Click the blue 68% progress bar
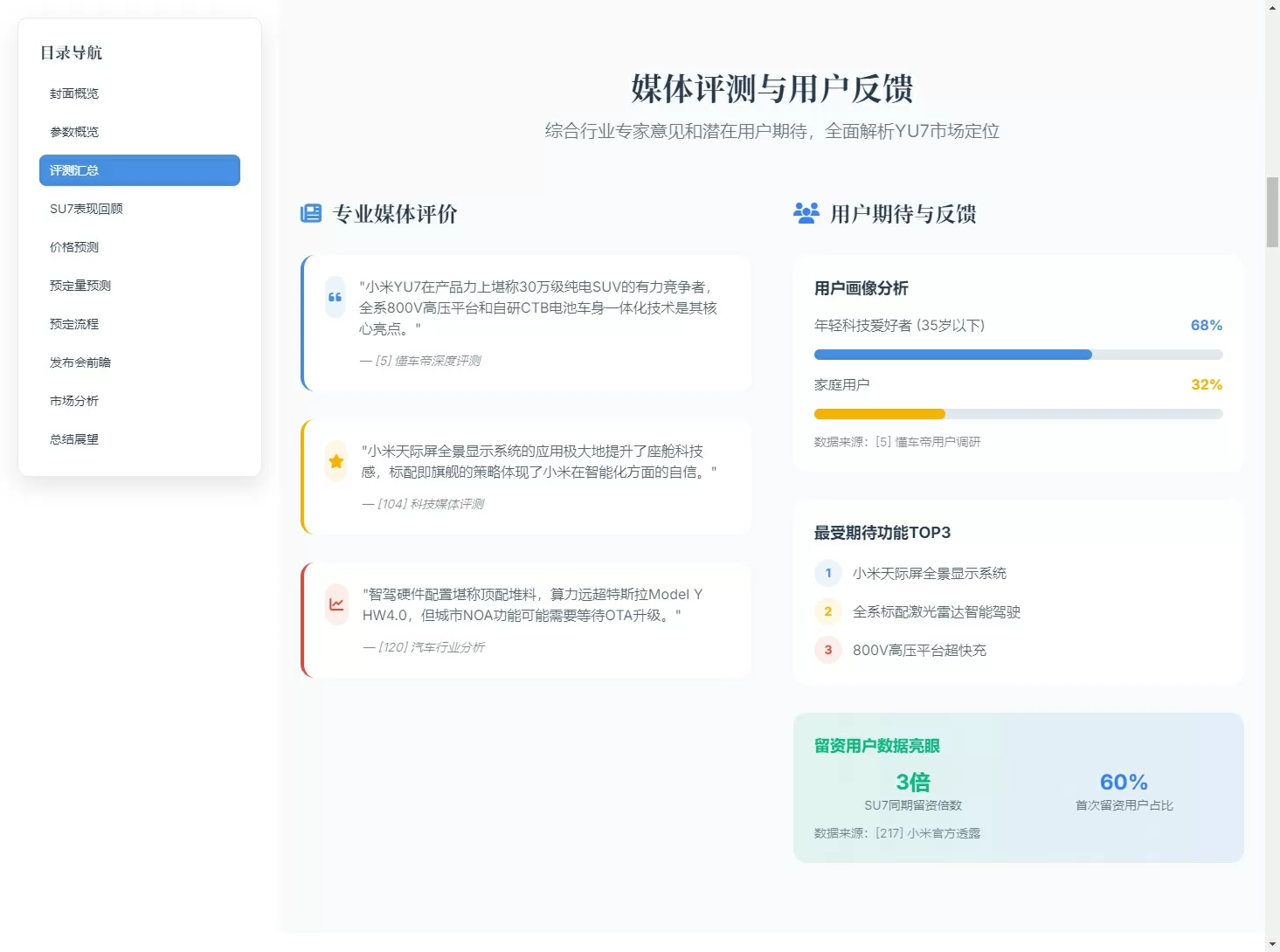This screenshot has height=952, width=1280. point(953,355)
